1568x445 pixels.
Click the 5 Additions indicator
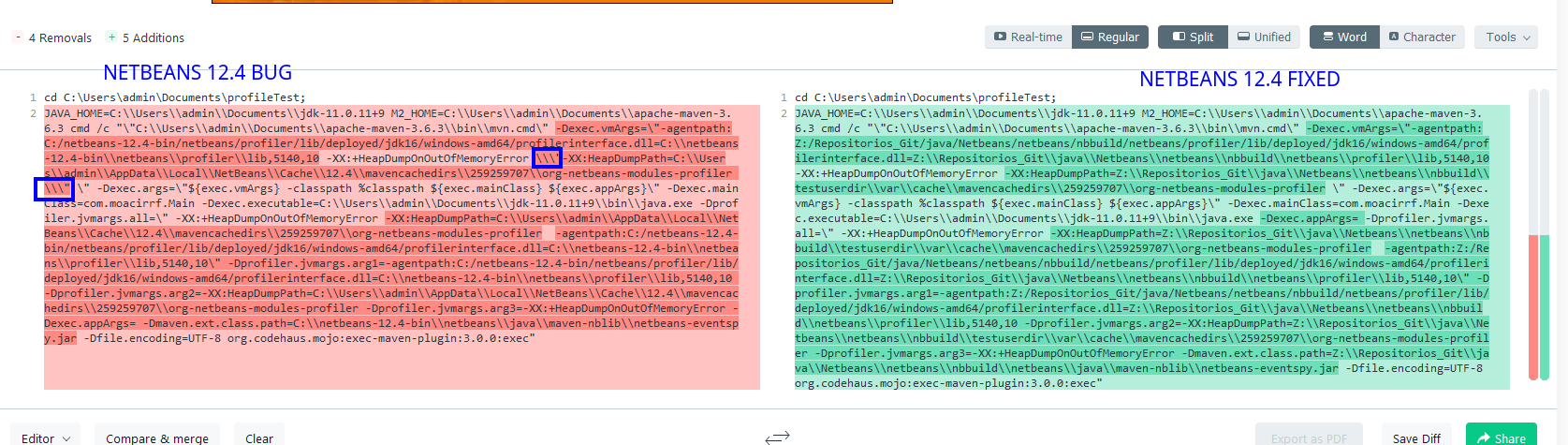point(145,37)
